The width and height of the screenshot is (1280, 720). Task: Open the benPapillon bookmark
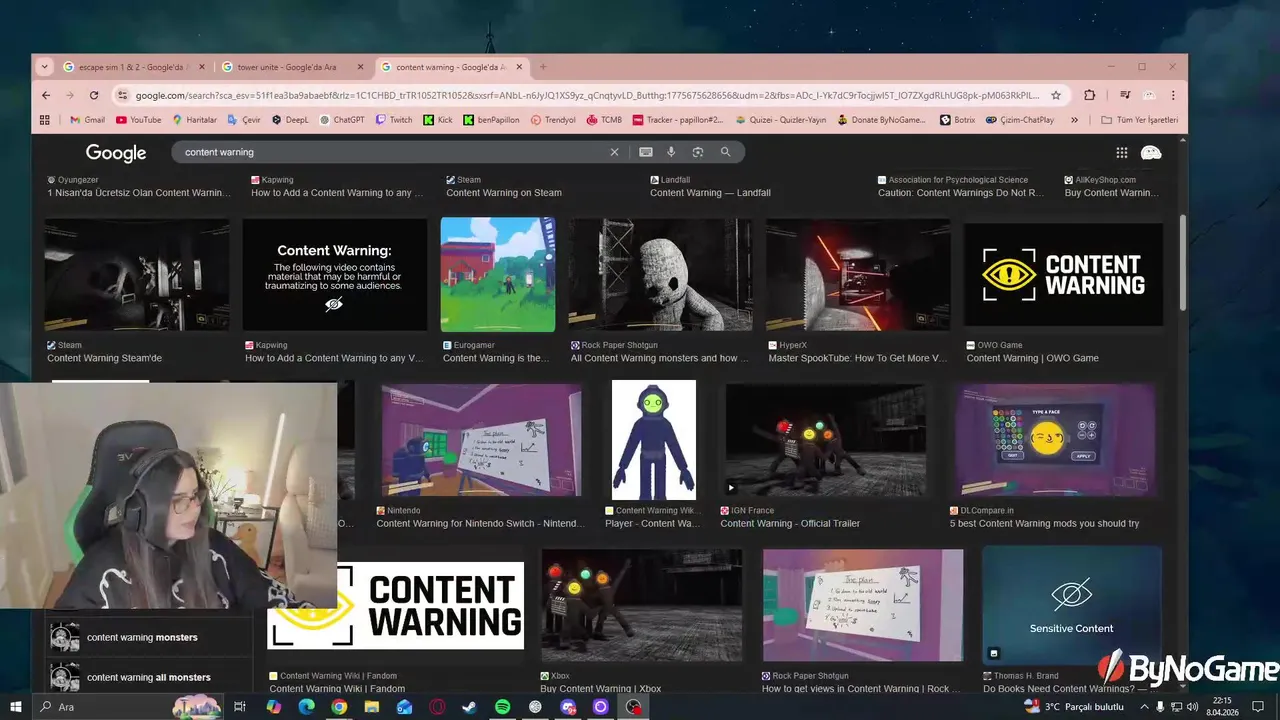tap(491, 120)
